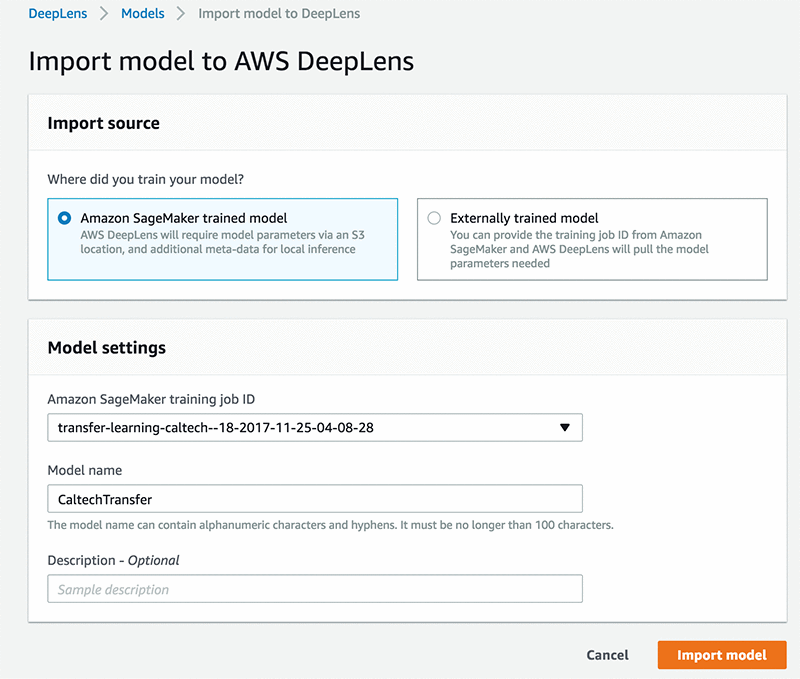Click the current page breadcrumb Import model to DeepLens

[x=279, y=14]
